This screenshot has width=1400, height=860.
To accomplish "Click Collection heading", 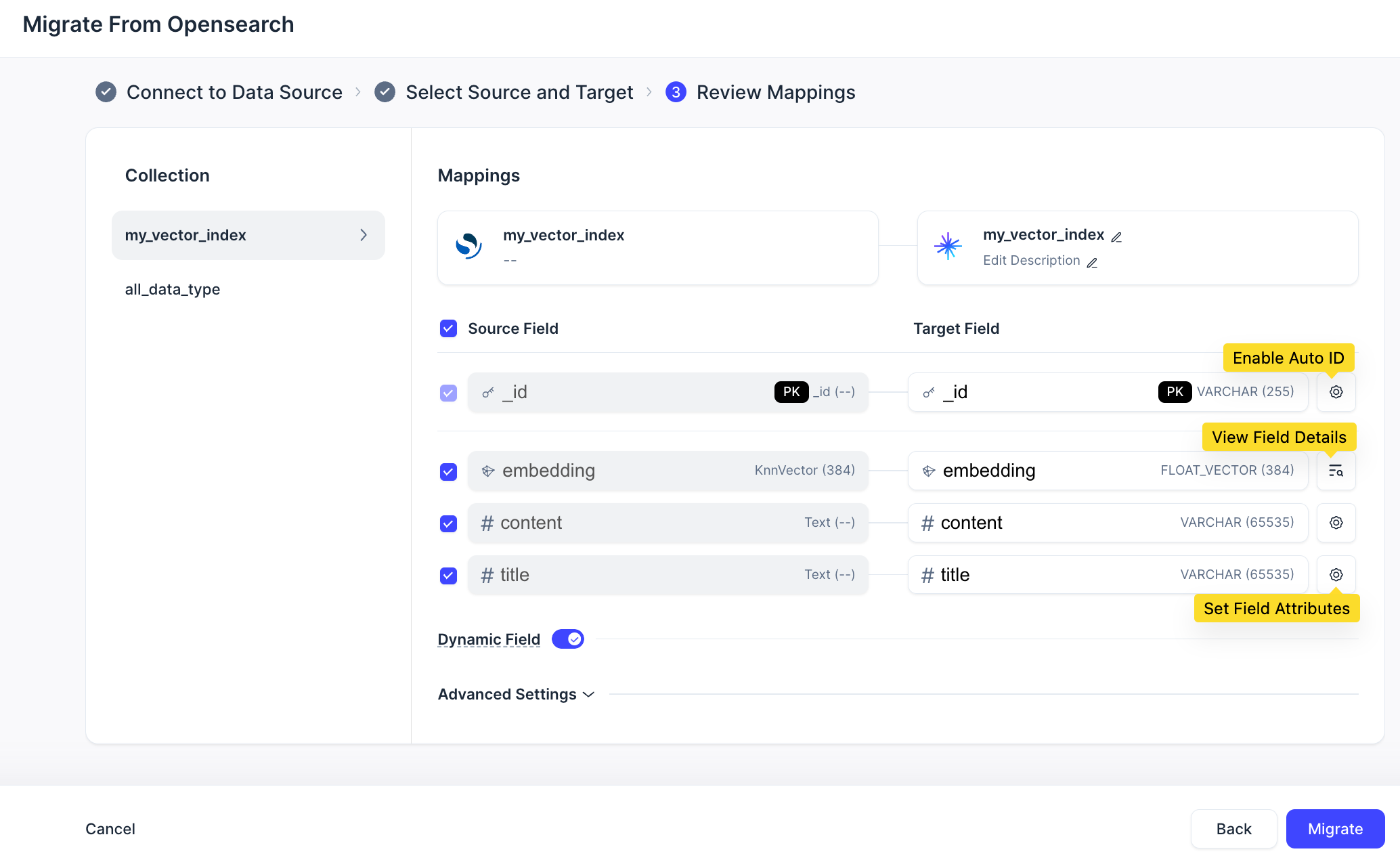I will 167,175.
